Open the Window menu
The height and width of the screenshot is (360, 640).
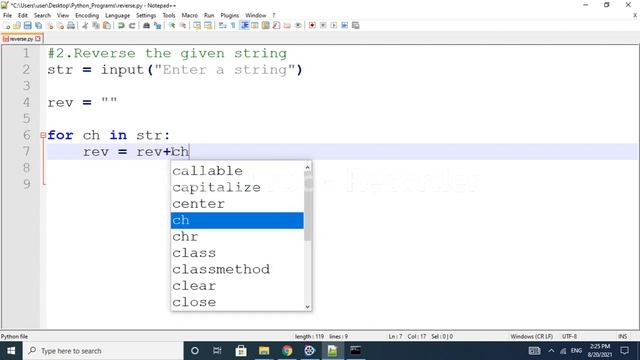(256, 15)
